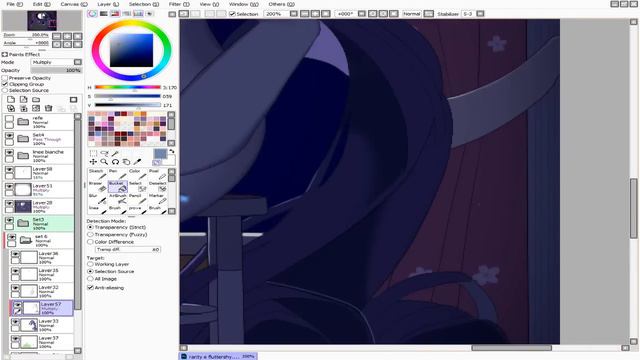The image size is (640, 360).
Task: Select the hand pan tool
Action: pos(127,162)
